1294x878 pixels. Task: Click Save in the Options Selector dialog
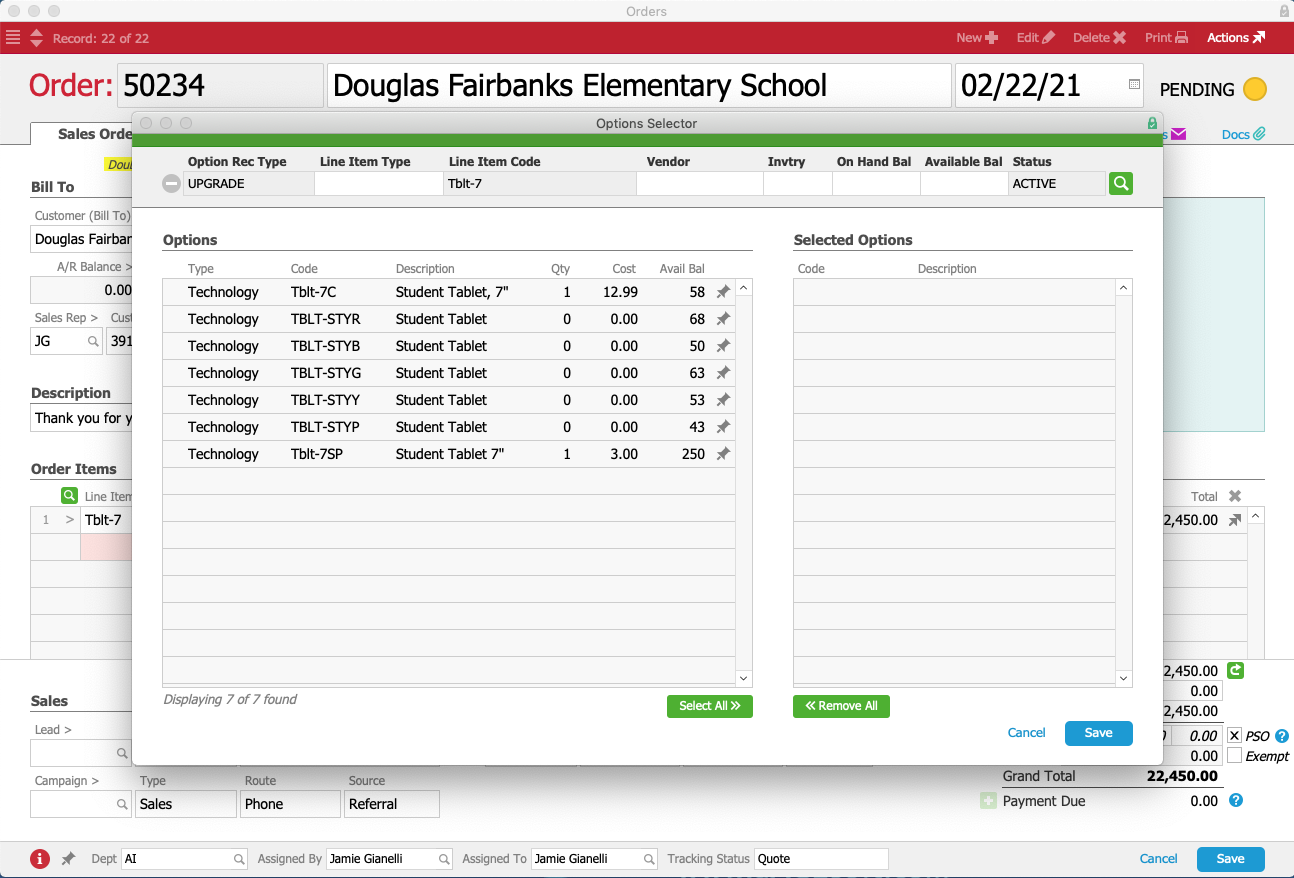[x=1098, y=733]
